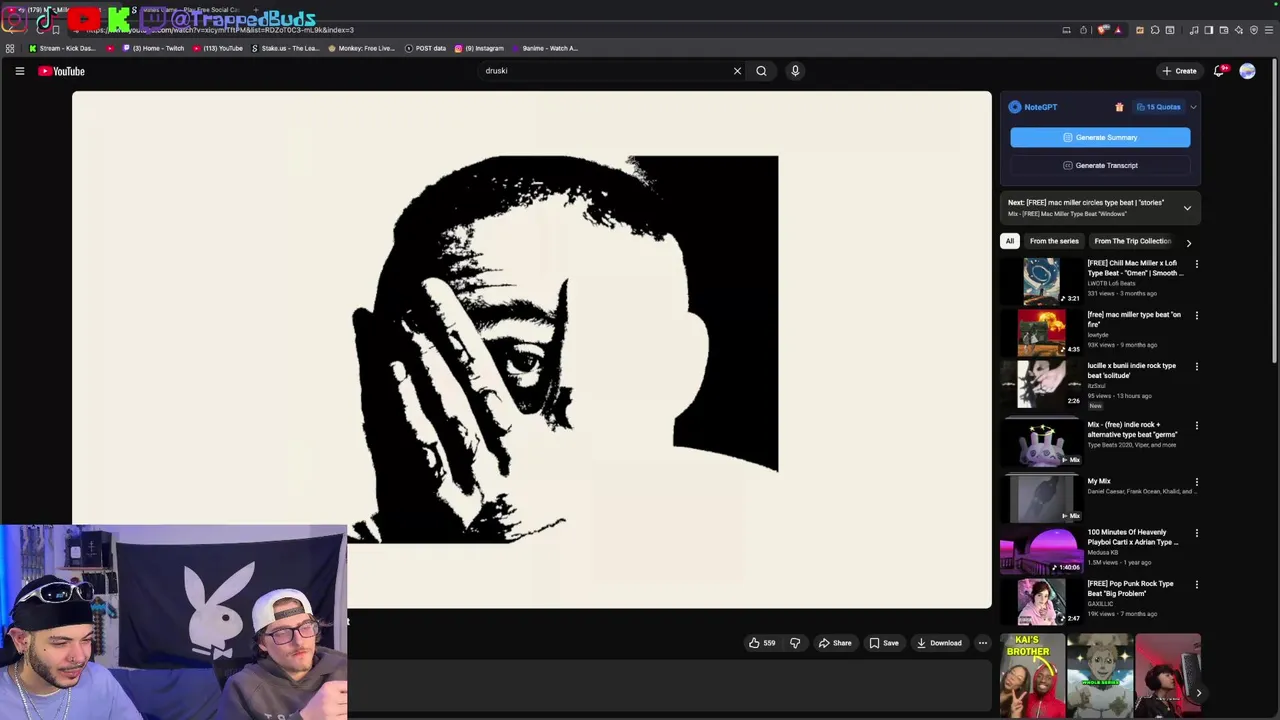1280x720 pixels.
Task: Expand the NoteGPT panel chevron
Action: click(1193, 107)
